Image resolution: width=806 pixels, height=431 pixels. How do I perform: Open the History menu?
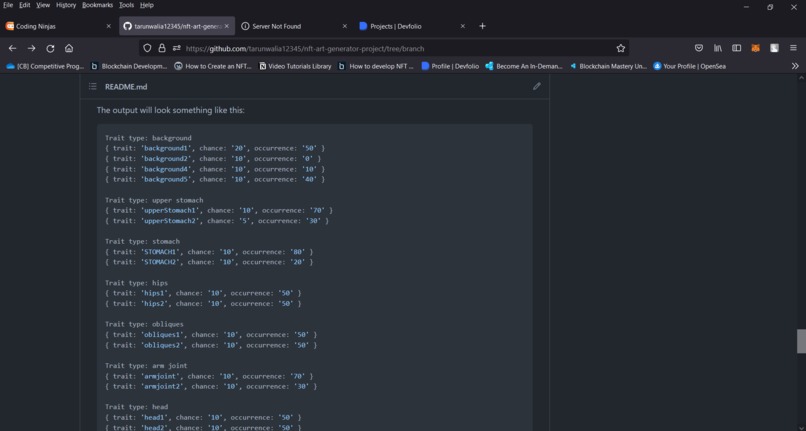point(66,5)
